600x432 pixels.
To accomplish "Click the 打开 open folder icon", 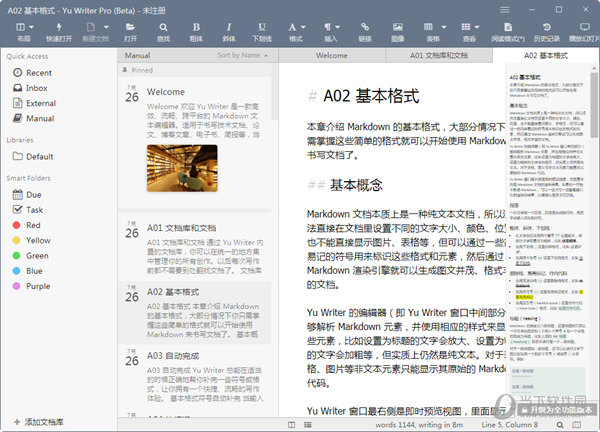I will point(130,27).
